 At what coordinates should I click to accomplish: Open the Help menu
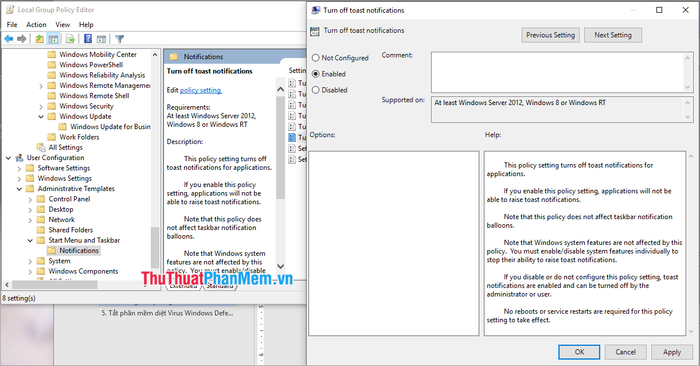(x=86, y=25)
